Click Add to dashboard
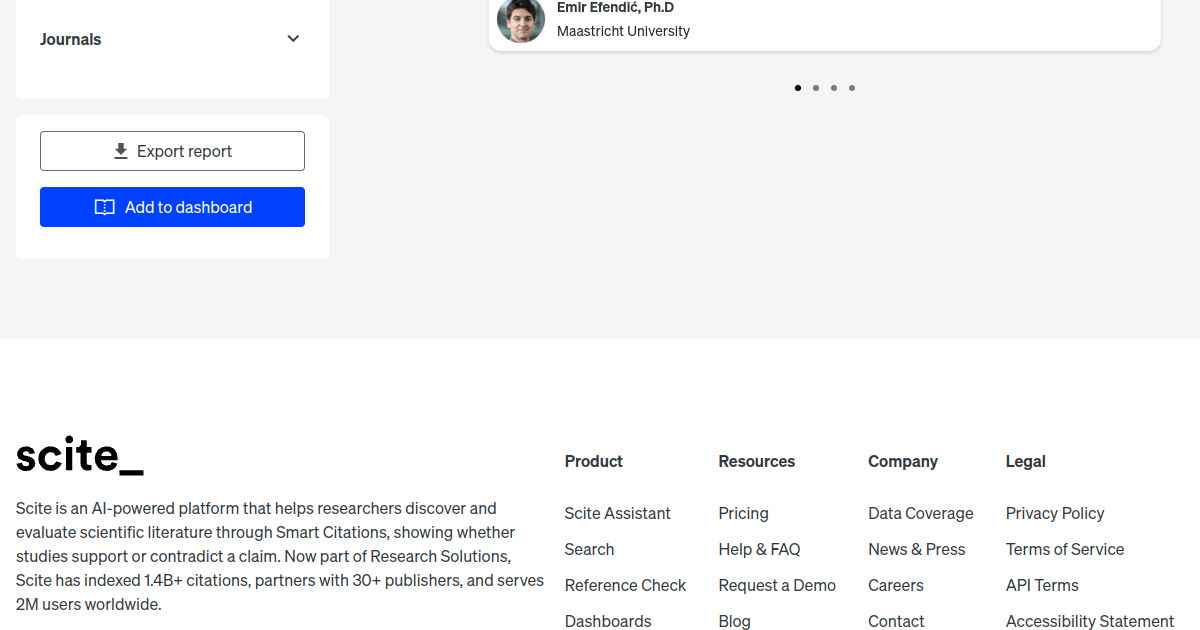The width and height of the screenshot is (1200, 630). (172, 207)
